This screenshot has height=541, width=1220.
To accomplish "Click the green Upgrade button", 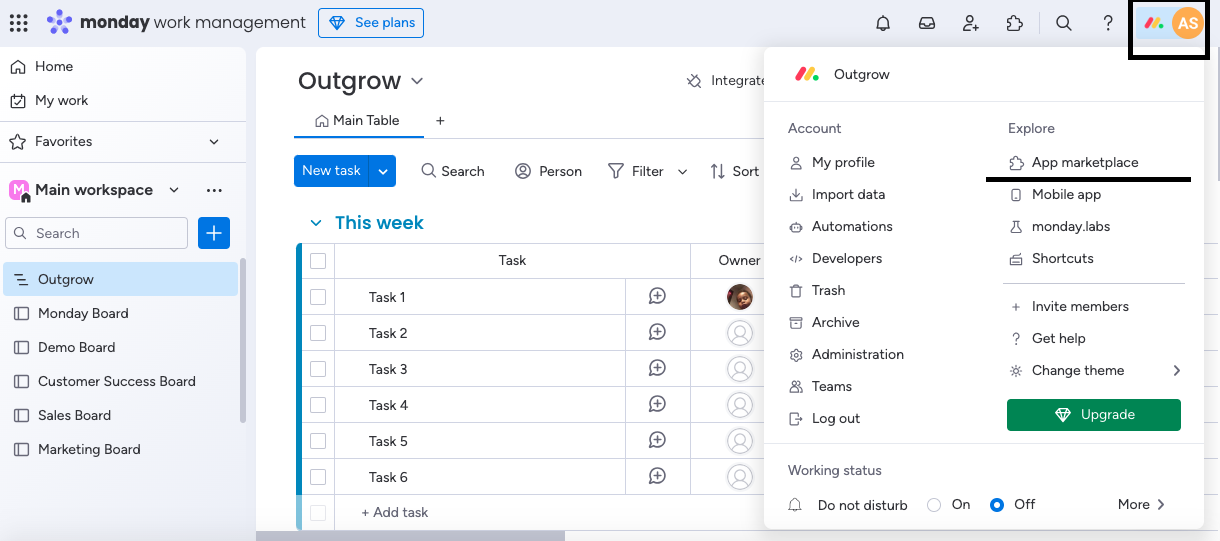I will click(1094, 415).
